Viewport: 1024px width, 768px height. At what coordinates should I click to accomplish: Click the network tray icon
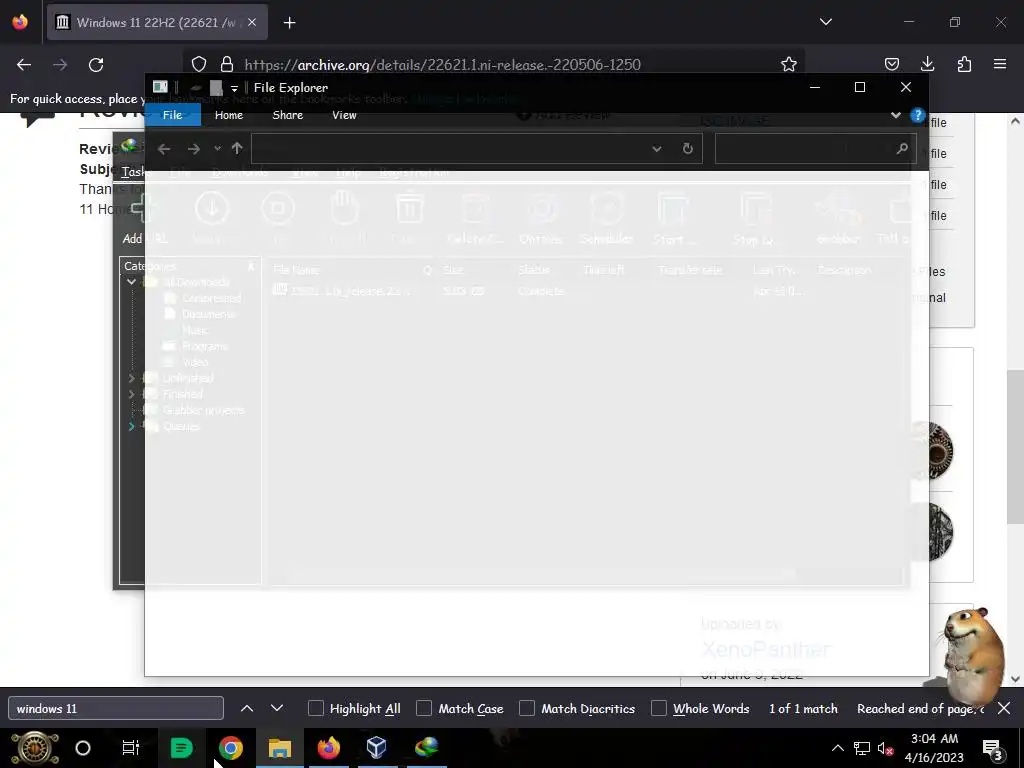pos(861,748)
